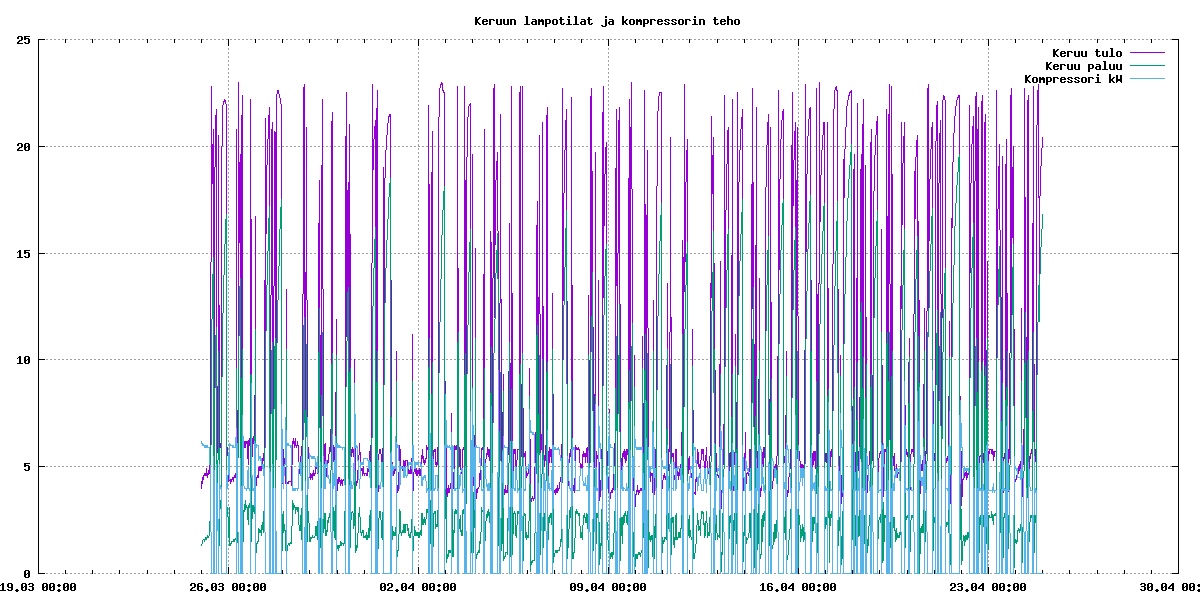
Task: Click the x-axis date 23.04 00:00
Action: tap(988, 588)
